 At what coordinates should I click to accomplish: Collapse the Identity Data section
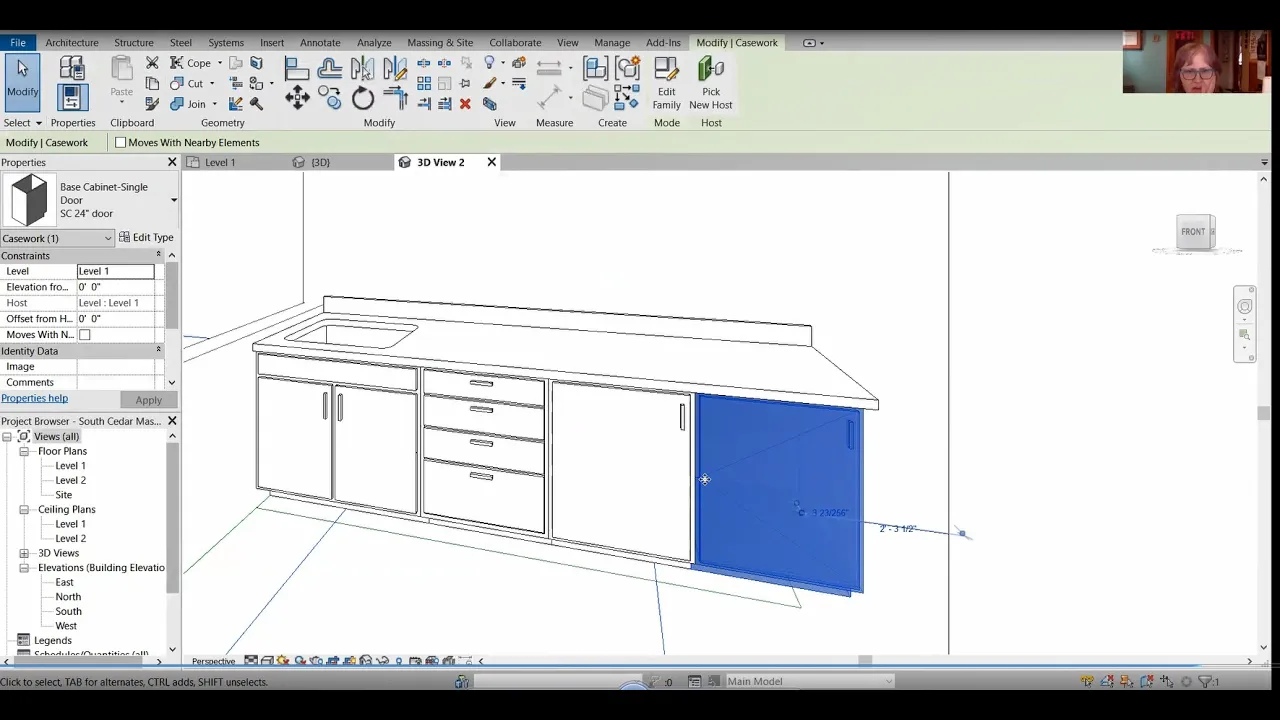pyautogui.click(x=158, y=350)
